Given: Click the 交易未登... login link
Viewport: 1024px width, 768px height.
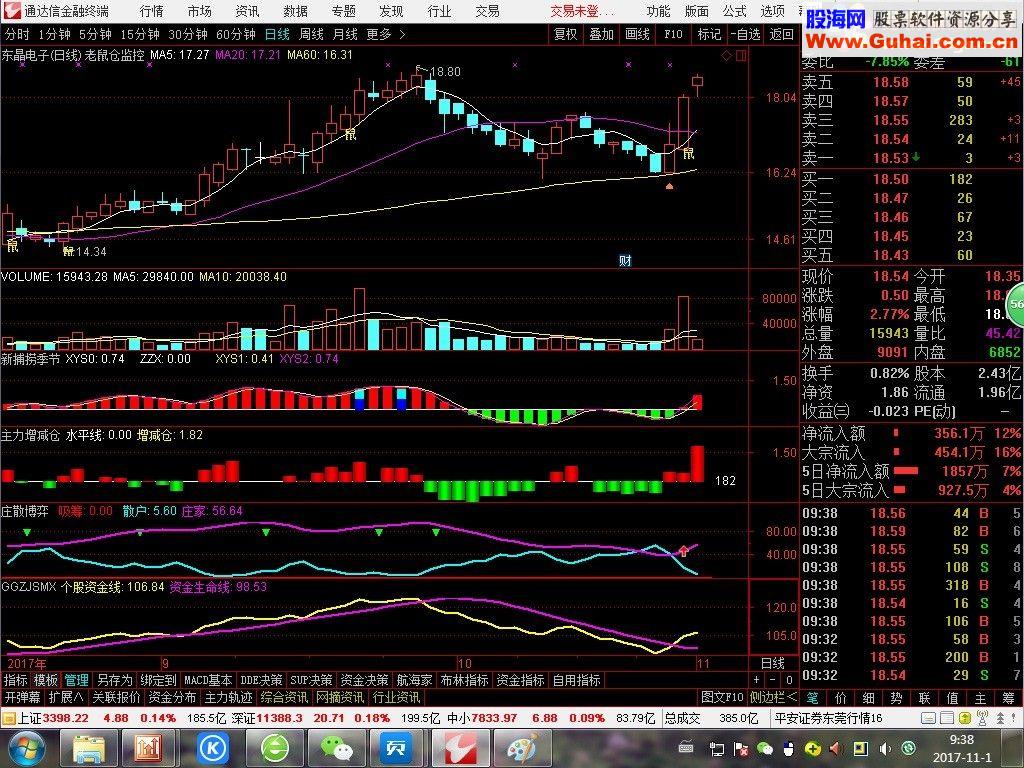Looking at the screenshot, I should tap(583, 11).
